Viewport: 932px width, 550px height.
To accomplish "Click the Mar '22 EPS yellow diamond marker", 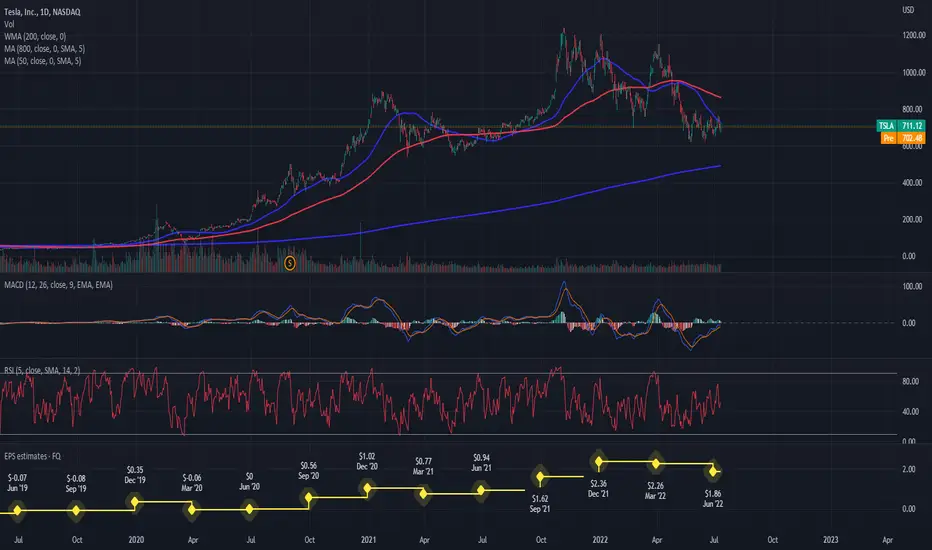I will coord(656,463).
